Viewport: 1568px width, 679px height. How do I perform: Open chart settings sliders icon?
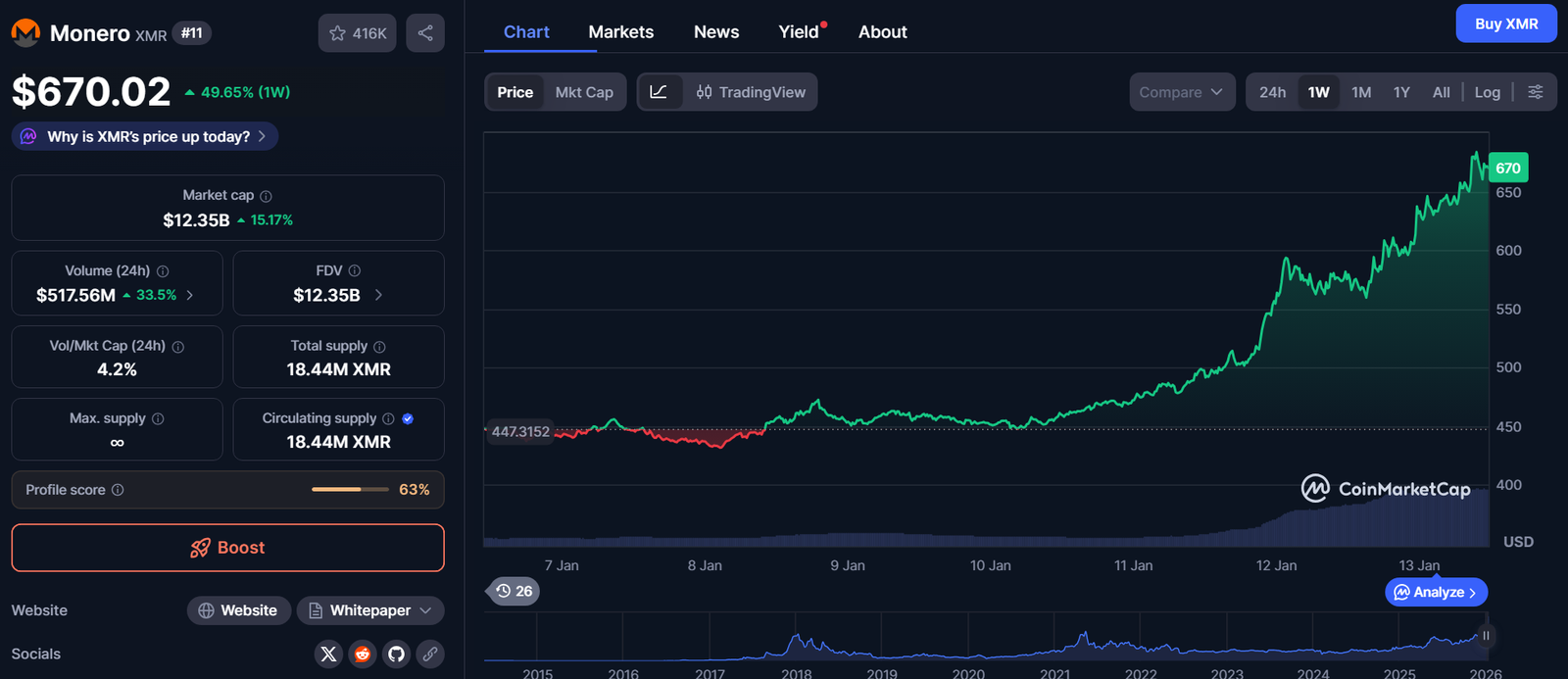point(1536,92)
